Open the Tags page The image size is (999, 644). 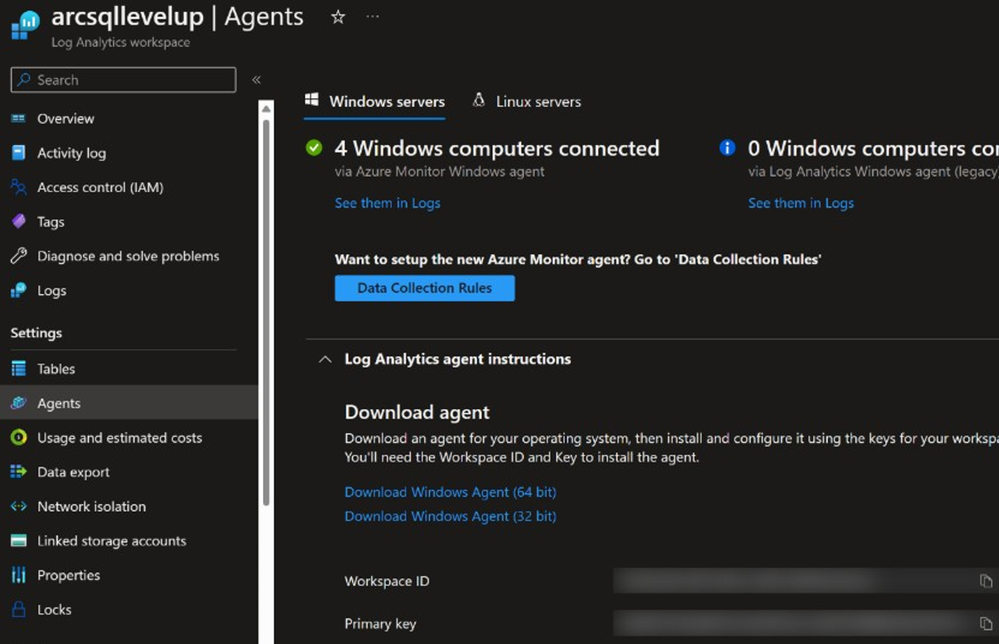(x=50, y=222)
